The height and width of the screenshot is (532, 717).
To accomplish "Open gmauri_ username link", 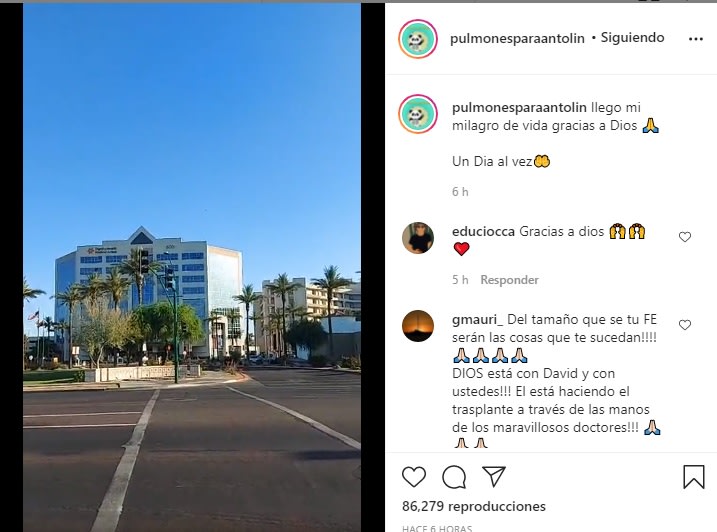I will point(477,320).
